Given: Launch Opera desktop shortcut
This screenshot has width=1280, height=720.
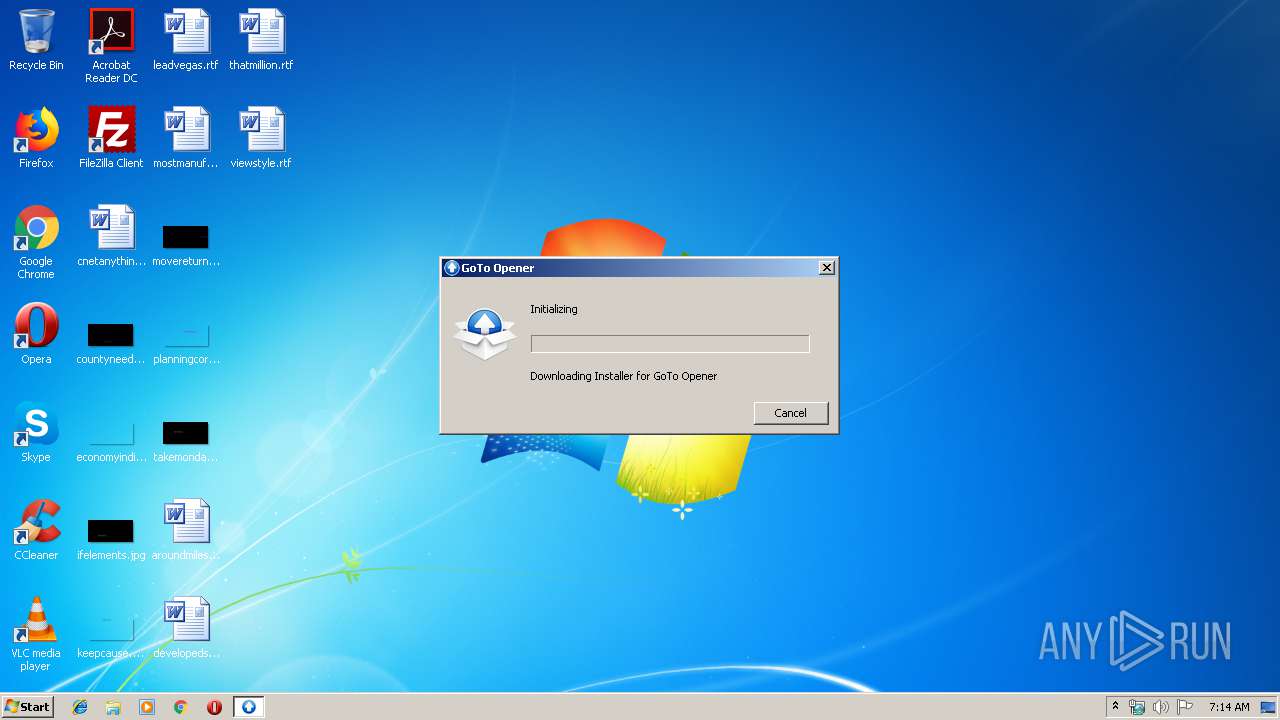Looking at the screenshot, I should pyautogui.click(x=36, y=334).
